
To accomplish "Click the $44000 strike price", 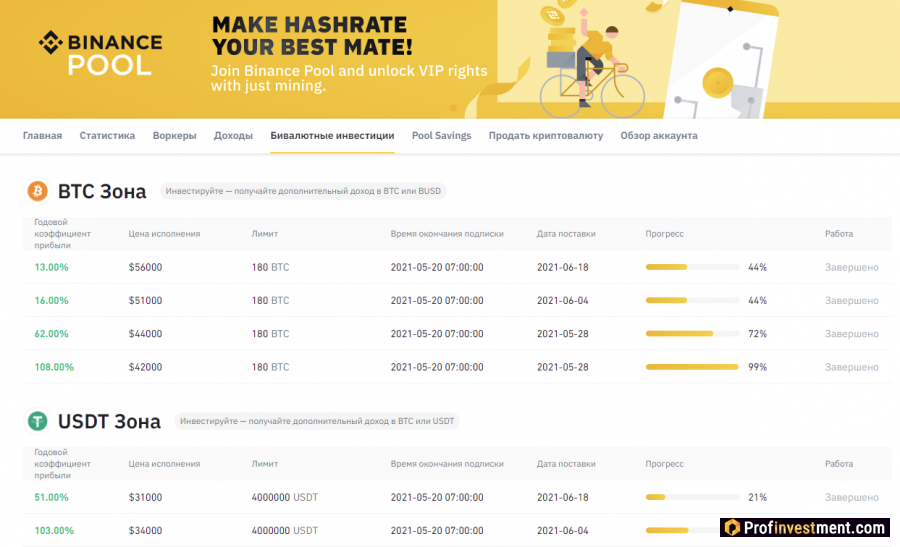I will click(x=145, y=333).
